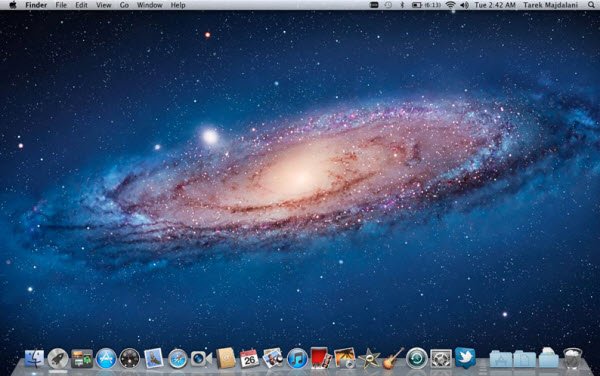Image resolution: width=600 pixels, height=376 pixels.
Task: Launch the App Store dock icon
Action: [x=106, y=359]
